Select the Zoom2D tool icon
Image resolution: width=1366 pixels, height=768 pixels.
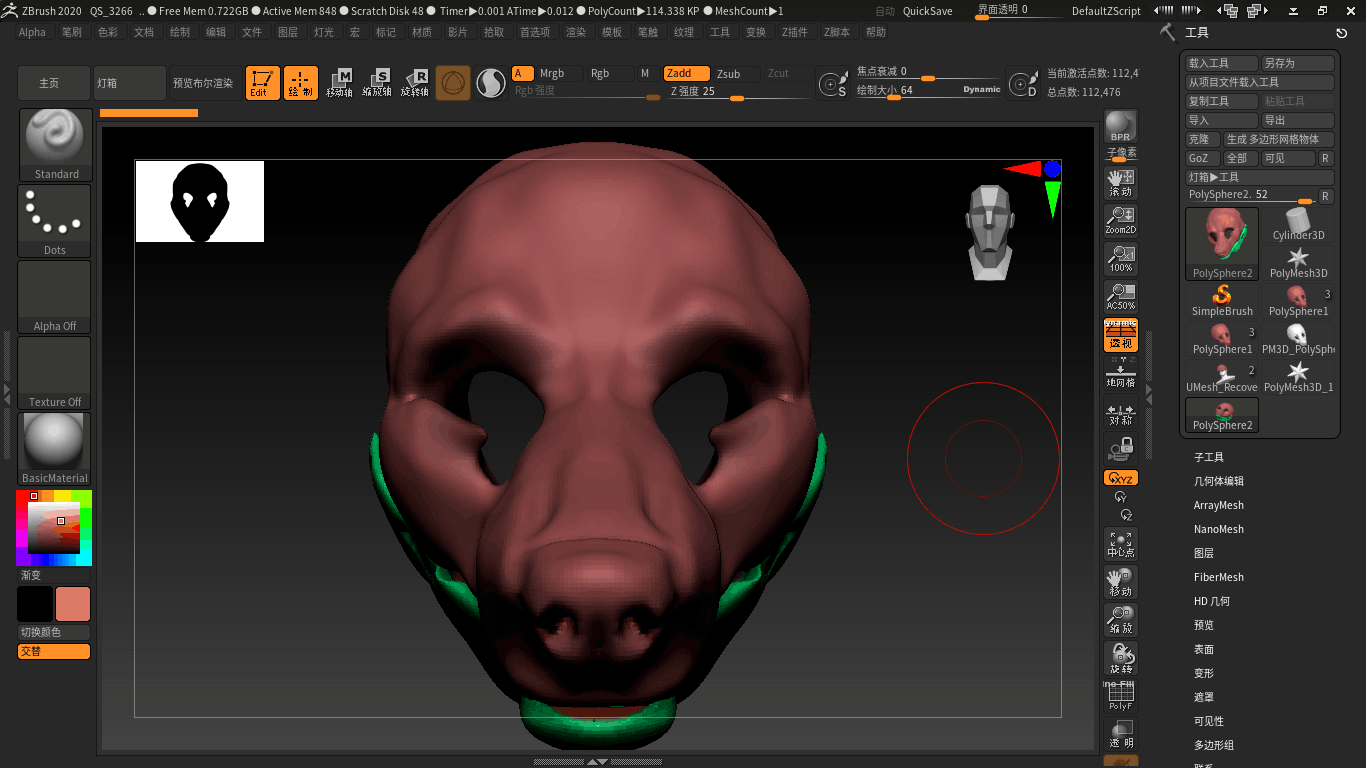point(1120,219)
